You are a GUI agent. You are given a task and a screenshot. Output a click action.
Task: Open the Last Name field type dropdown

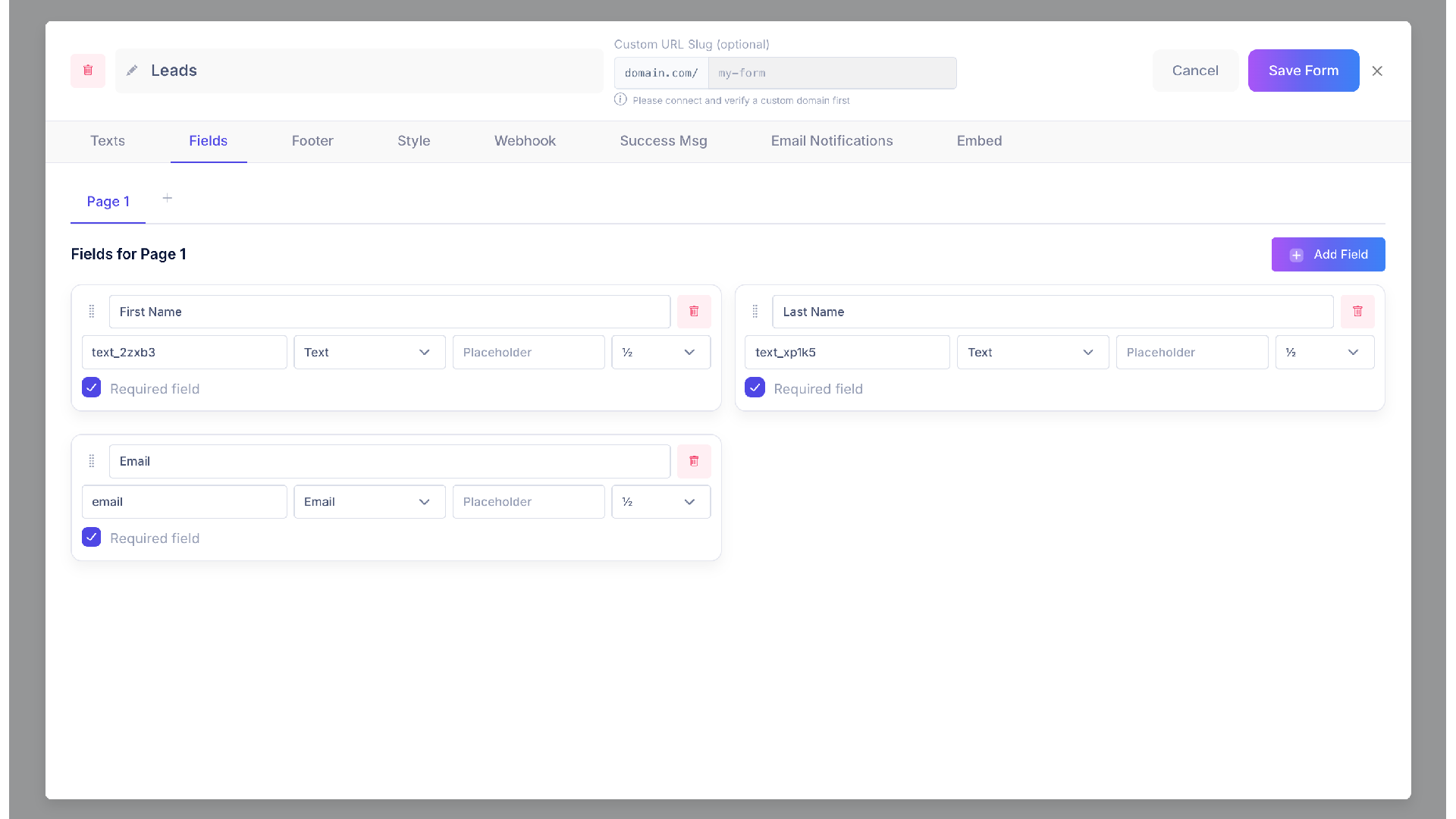1033,353
